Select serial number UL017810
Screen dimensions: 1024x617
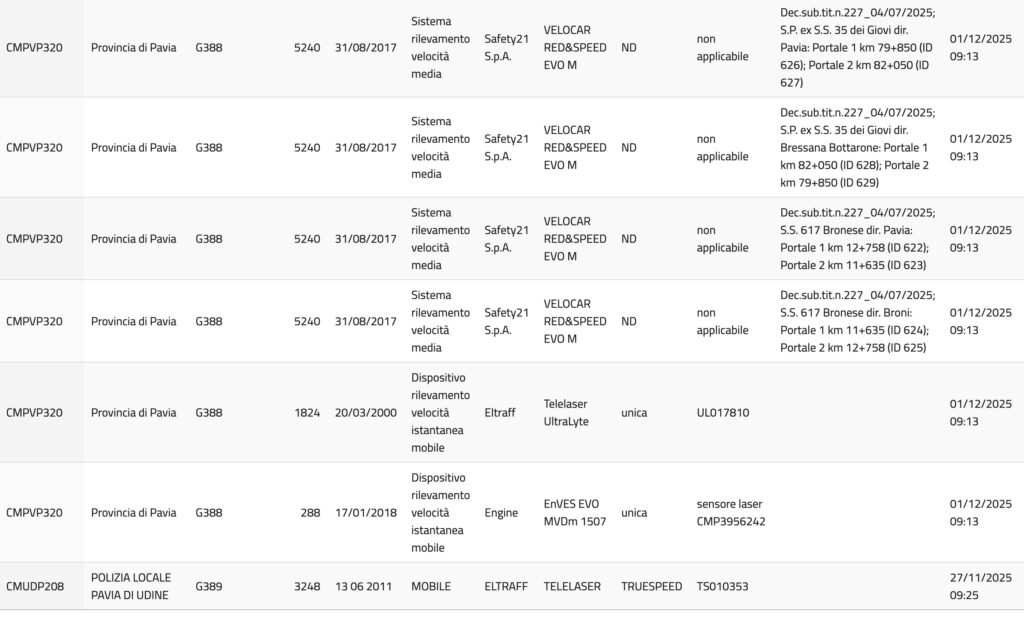coord(723,412)
